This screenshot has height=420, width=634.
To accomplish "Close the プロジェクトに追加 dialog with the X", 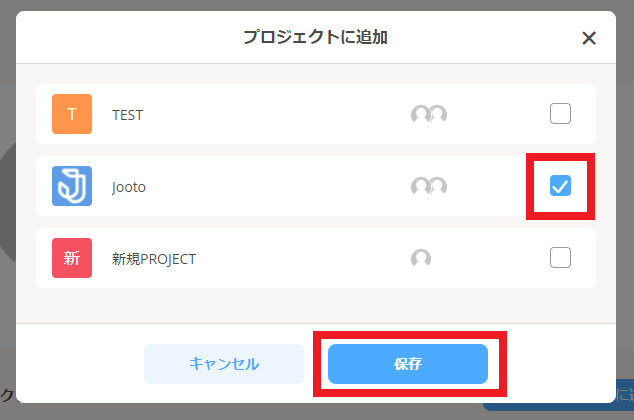I will coord(589,38).
